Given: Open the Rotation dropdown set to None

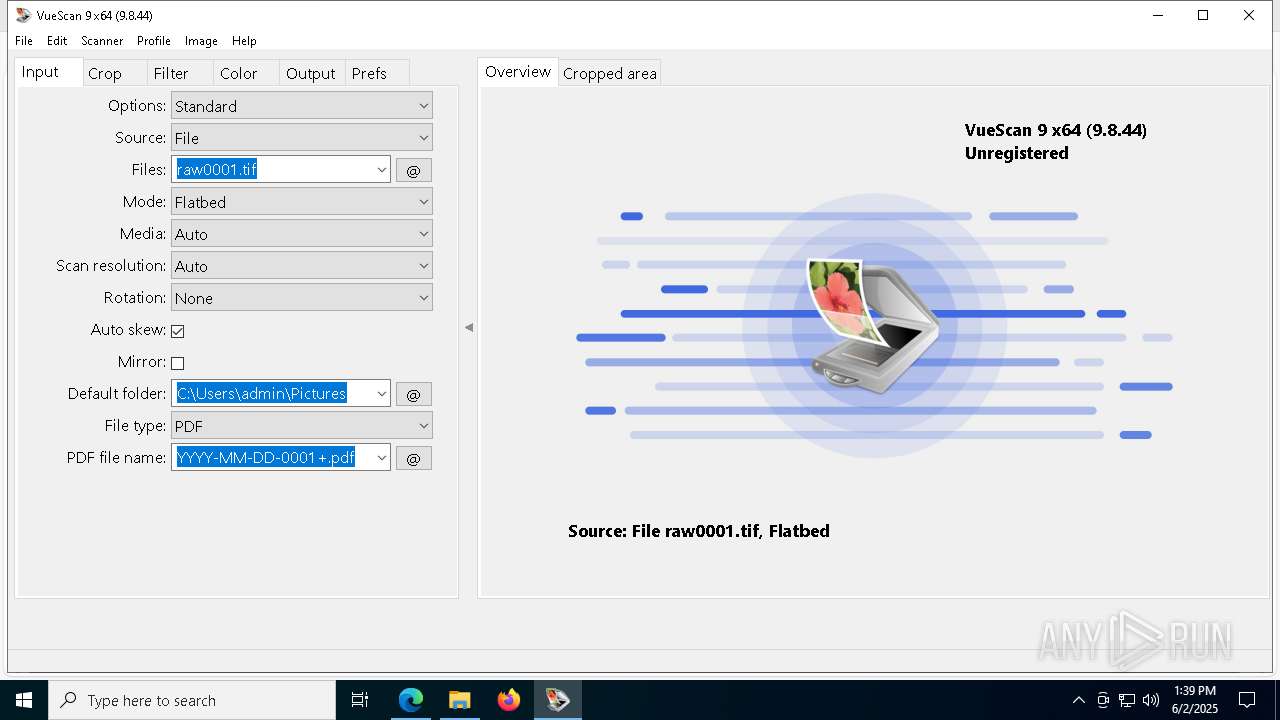Looking at the screenshot, I should click(x=301, y=298).
